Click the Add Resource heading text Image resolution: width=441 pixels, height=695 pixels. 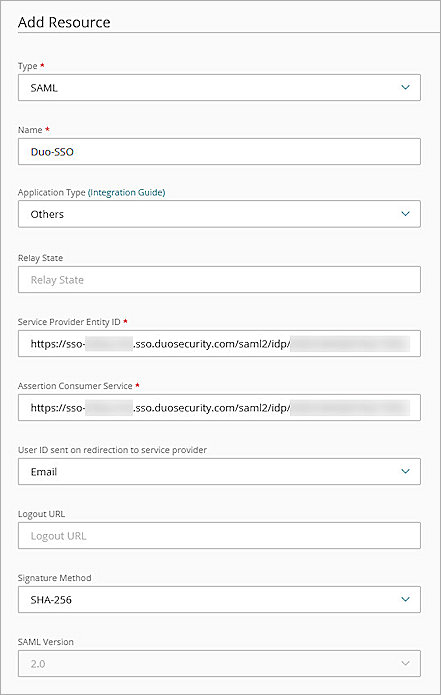[64, 22]
